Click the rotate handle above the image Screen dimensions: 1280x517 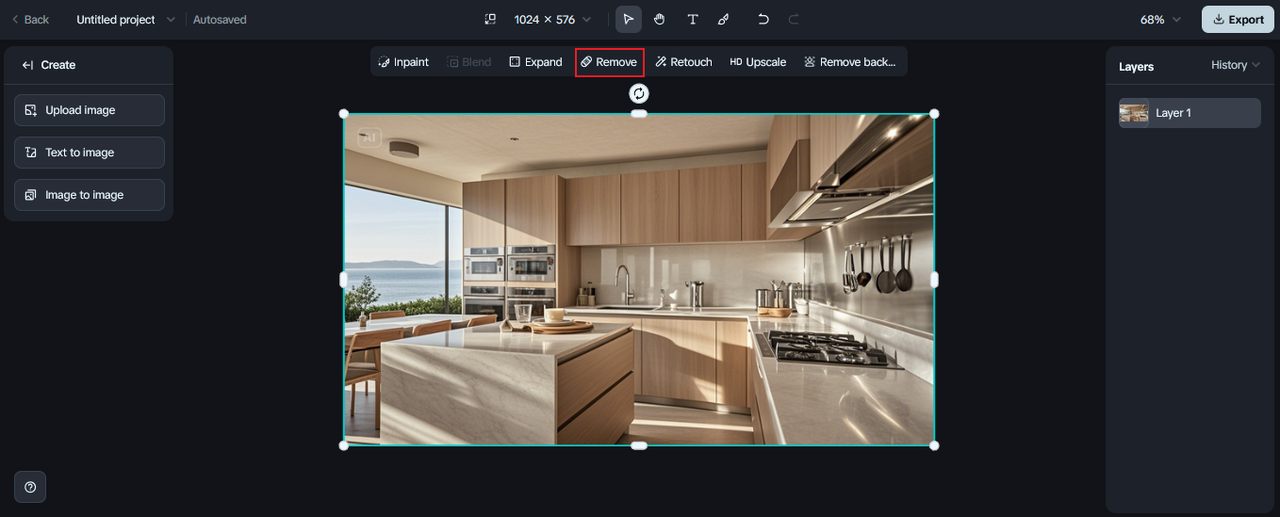pos(639,93)
